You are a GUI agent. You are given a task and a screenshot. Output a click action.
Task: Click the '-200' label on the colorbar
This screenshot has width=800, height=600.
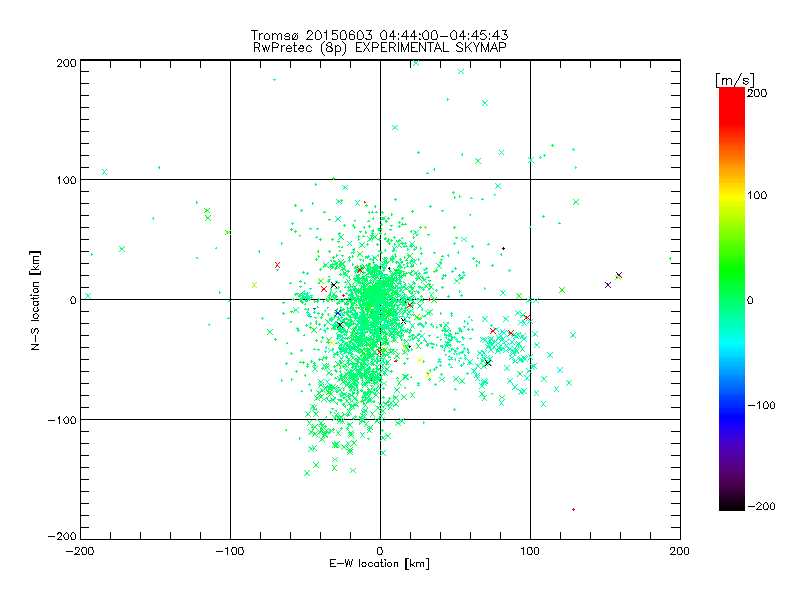point(762,506)
